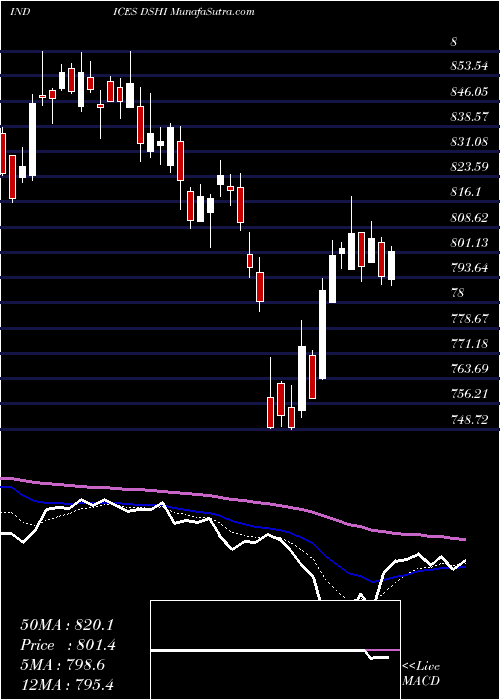
Task: Select the 5MA : 798.6 readout
Action: (x=62, y=665)
